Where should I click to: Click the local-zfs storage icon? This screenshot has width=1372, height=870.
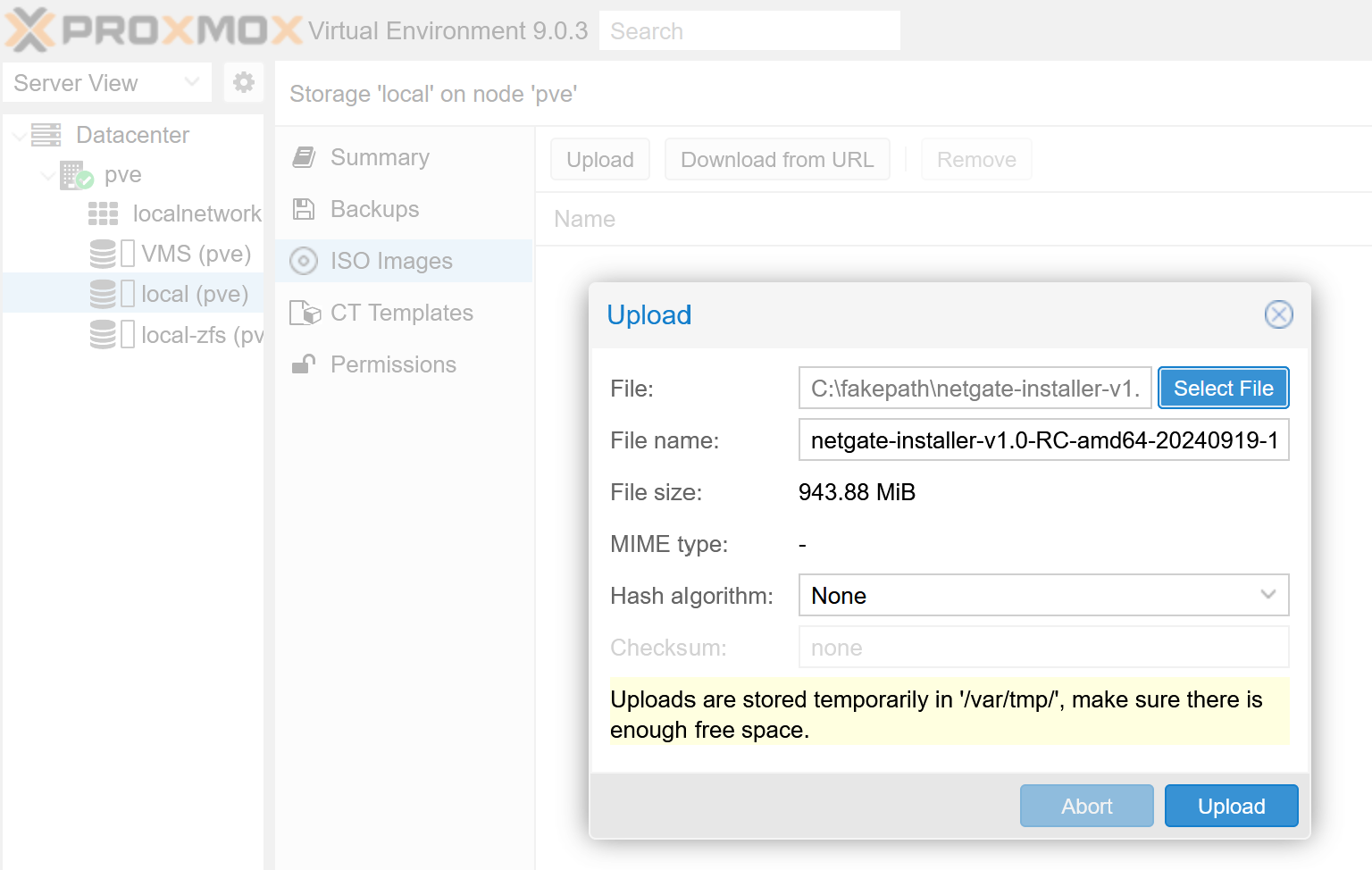103,335
